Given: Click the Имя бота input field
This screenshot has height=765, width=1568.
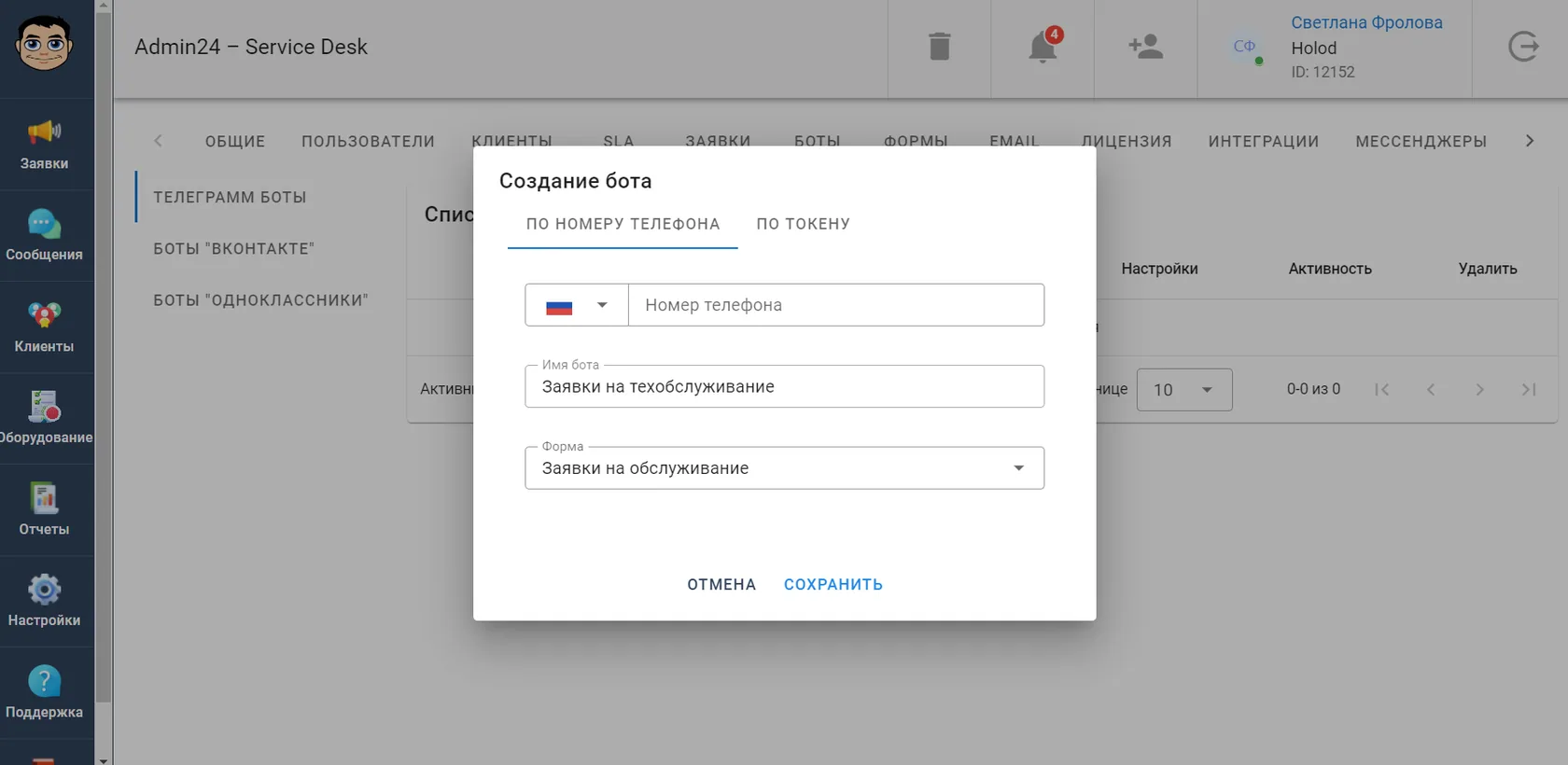Looking at the screenshot, I should pos(785,387).
